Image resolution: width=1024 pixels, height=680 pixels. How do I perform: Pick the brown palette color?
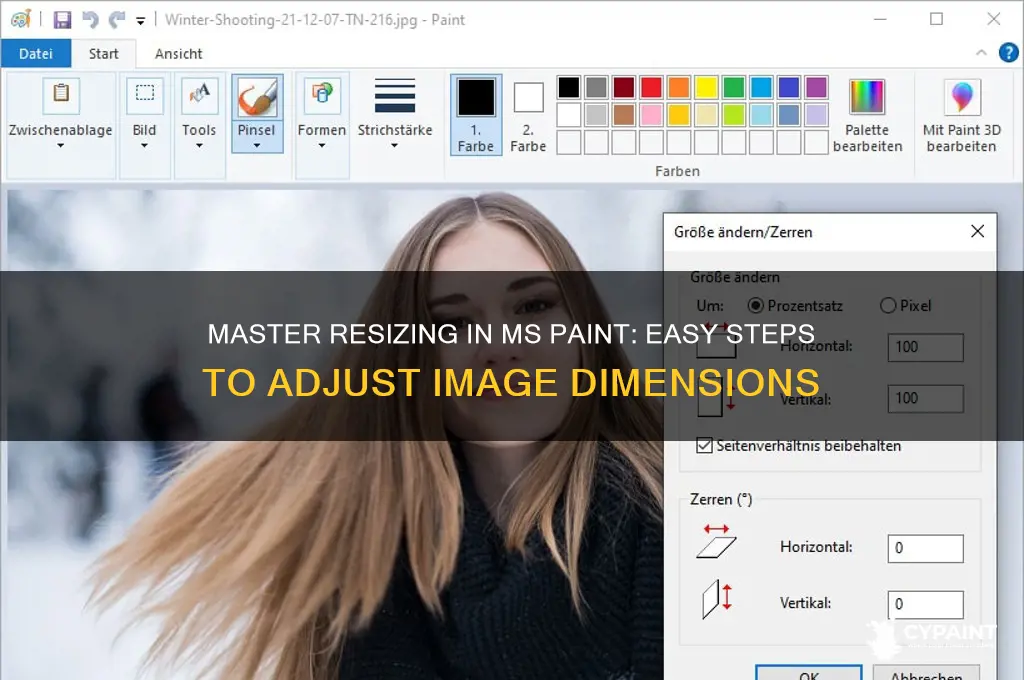tap(624, 115)
